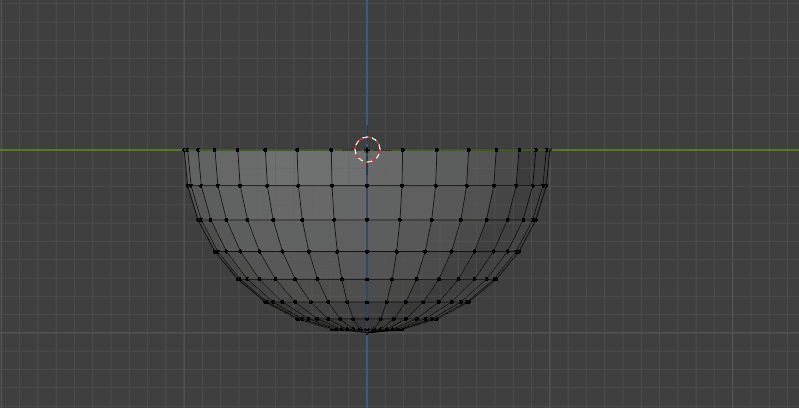Select the rightmost vertex on the top rim
Image resolution: width=799 pixels, height=408 pixels.
(x=549, y=150)
